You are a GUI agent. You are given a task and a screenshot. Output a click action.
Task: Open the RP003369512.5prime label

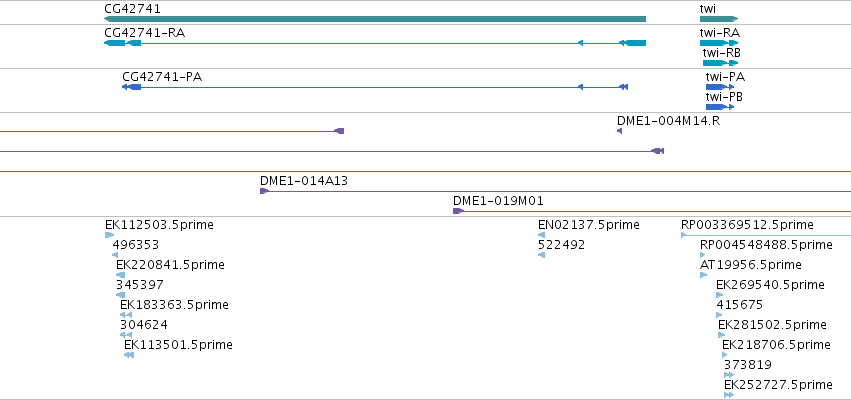747,225
